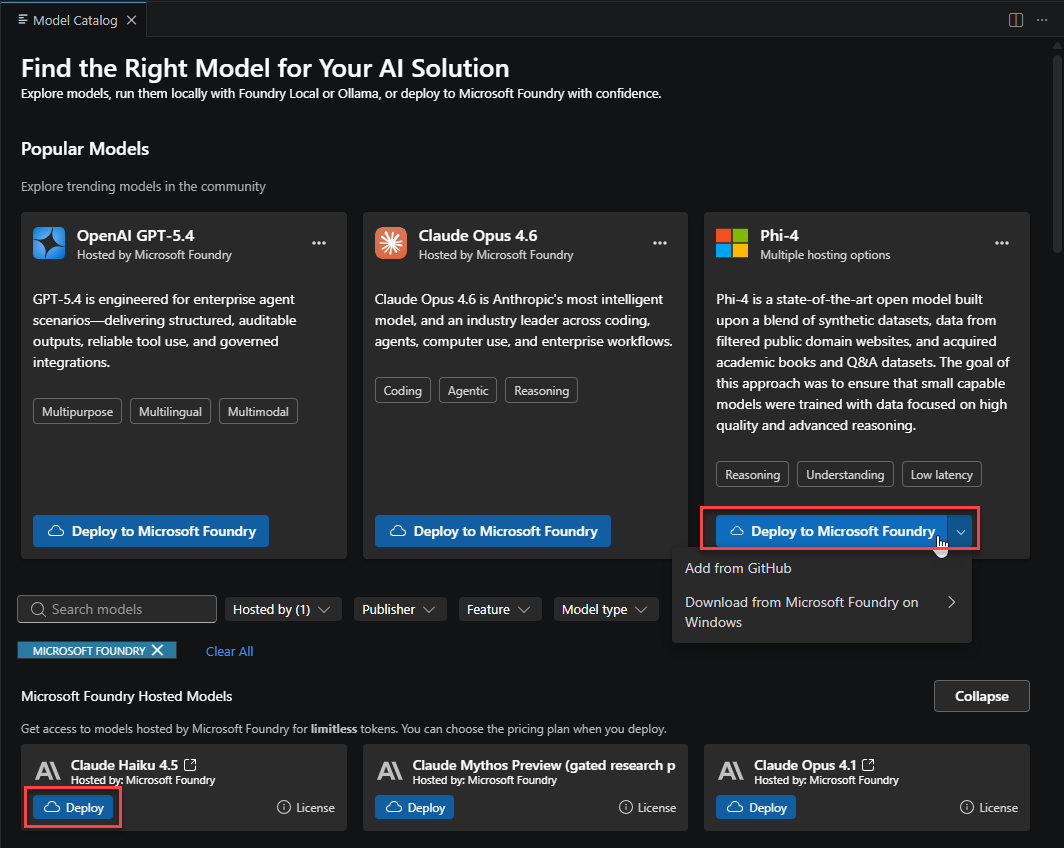The height and width of the screenshot is (848, 1064).
Task: Open the Hosted by (1) filter dropdown
Action: [x=282, y=609]
